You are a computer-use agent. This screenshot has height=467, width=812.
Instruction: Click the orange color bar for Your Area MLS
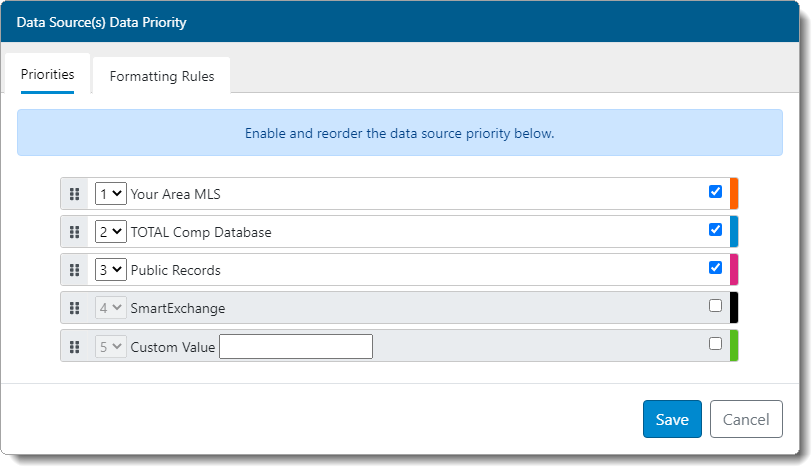click(x=734, y=193)
